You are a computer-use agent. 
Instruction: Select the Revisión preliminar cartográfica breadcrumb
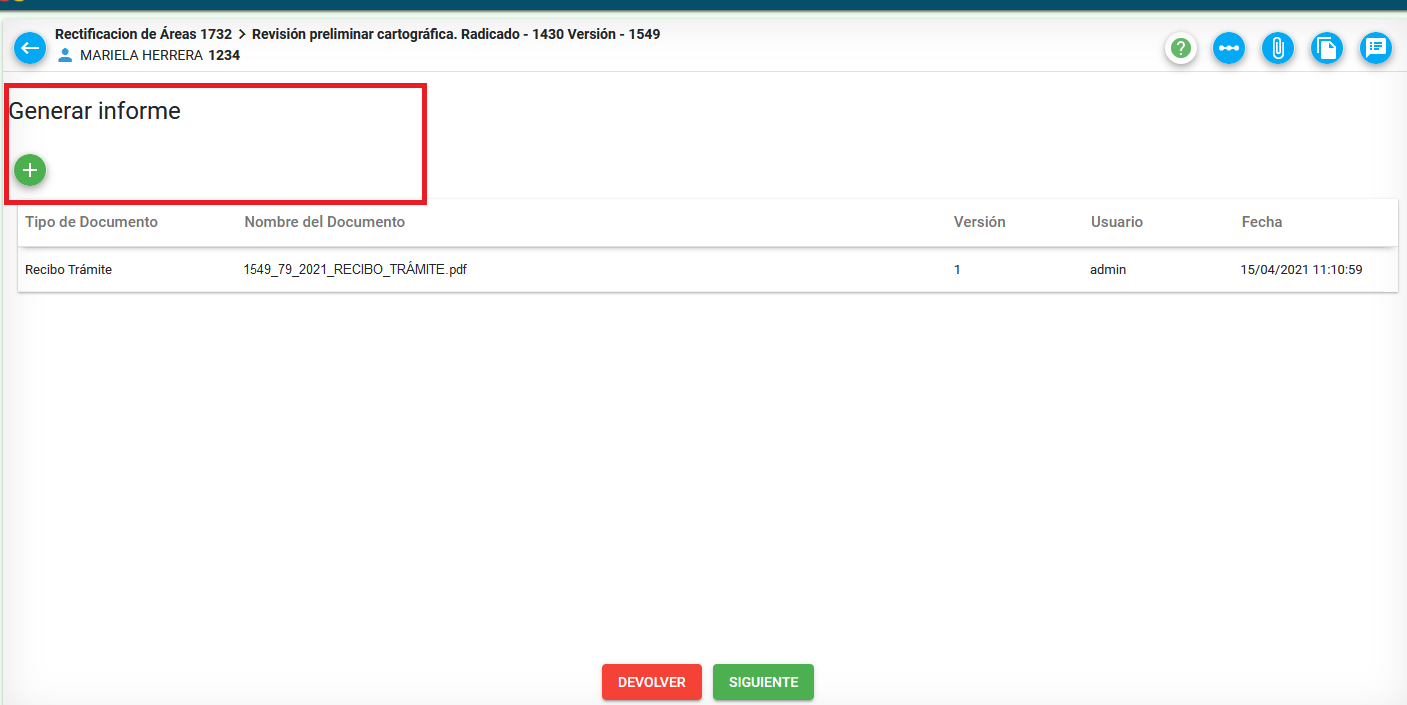pyautogui.click(x=455, y=34)
